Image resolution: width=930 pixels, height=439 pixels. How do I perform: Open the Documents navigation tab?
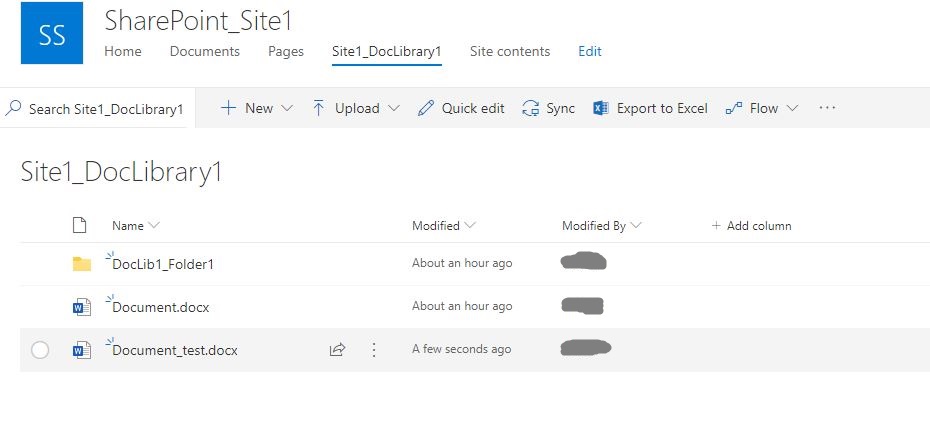[205, 52]
